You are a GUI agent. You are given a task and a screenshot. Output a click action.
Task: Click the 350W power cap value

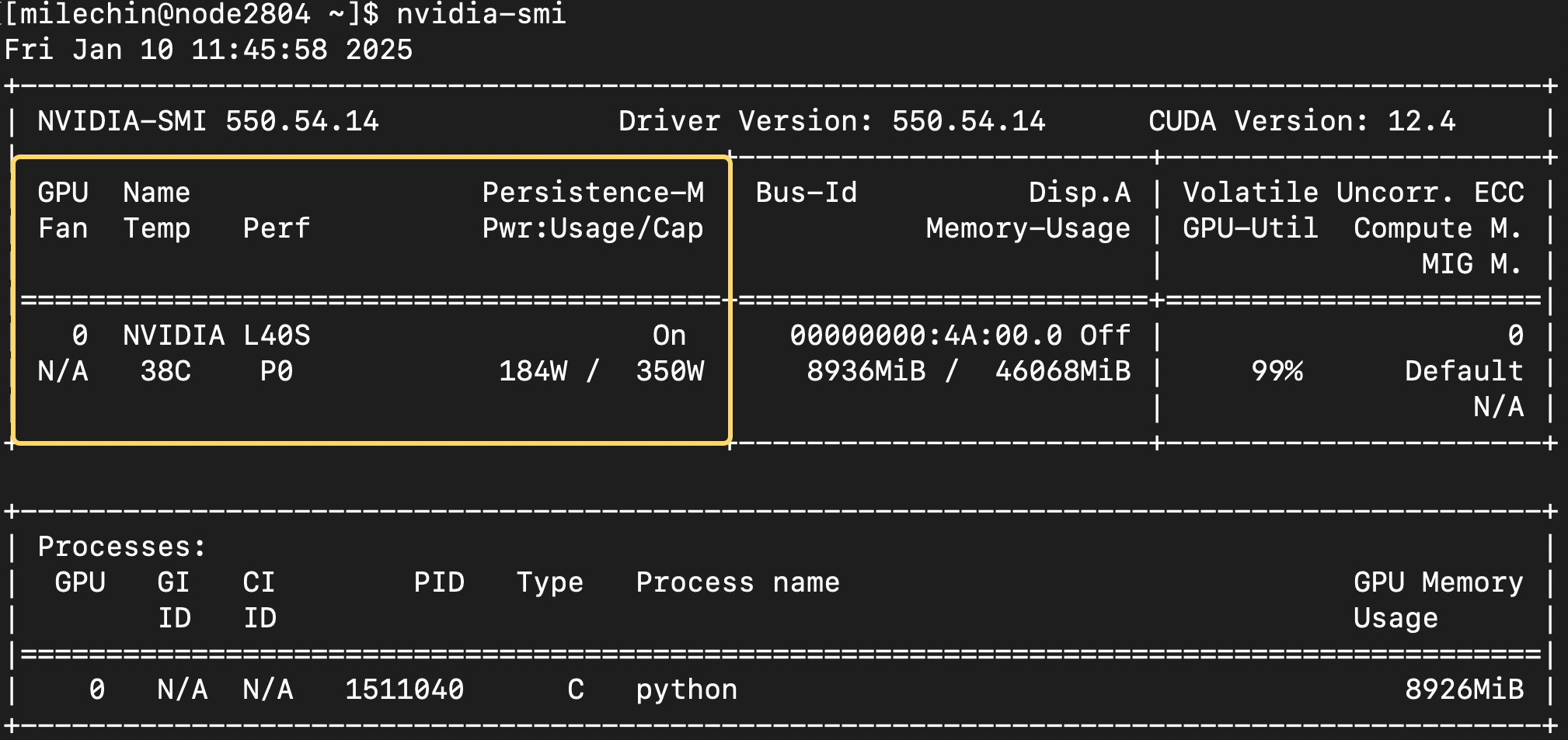click(670, 371)
